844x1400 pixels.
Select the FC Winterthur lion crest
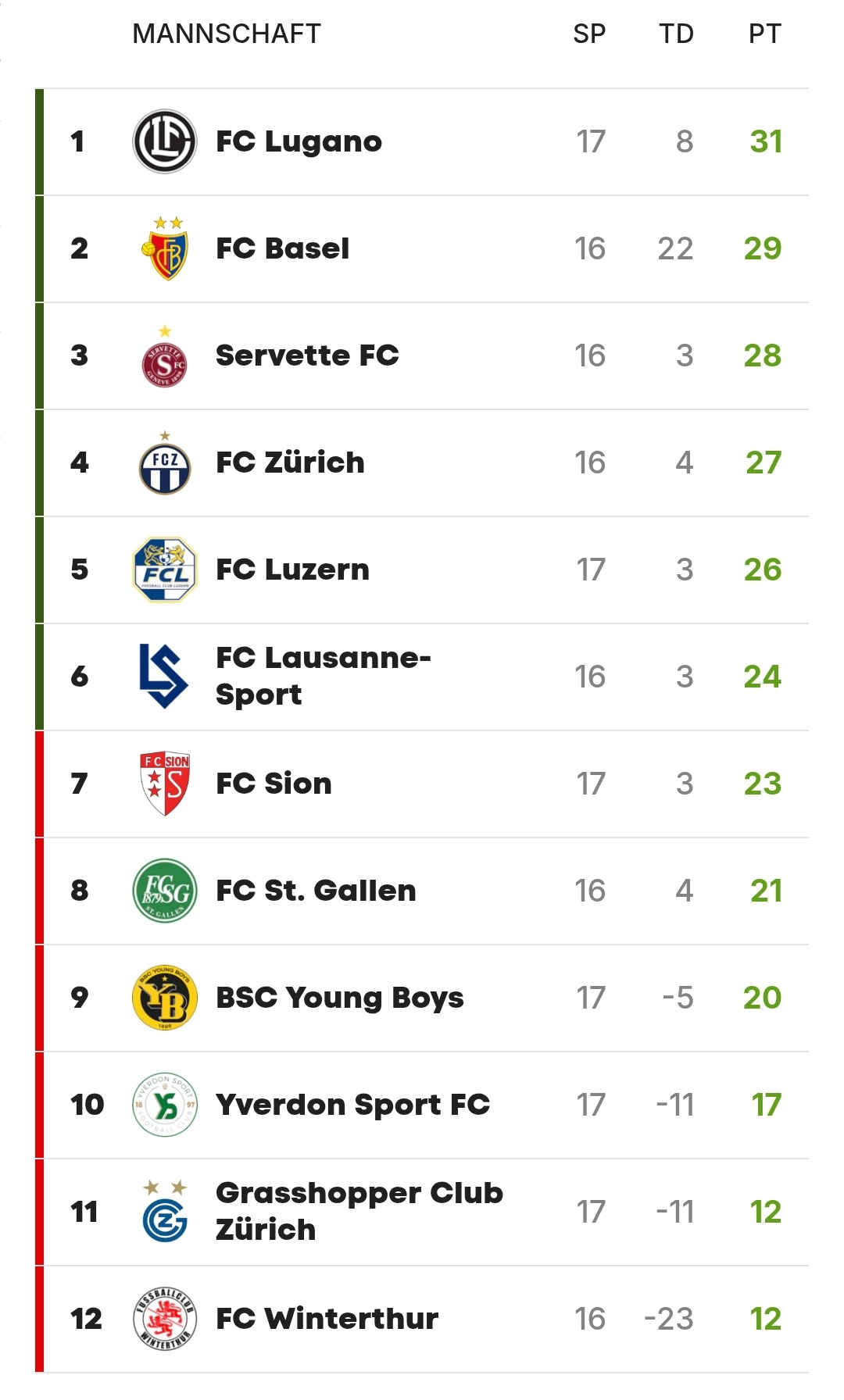point(164,1319)
